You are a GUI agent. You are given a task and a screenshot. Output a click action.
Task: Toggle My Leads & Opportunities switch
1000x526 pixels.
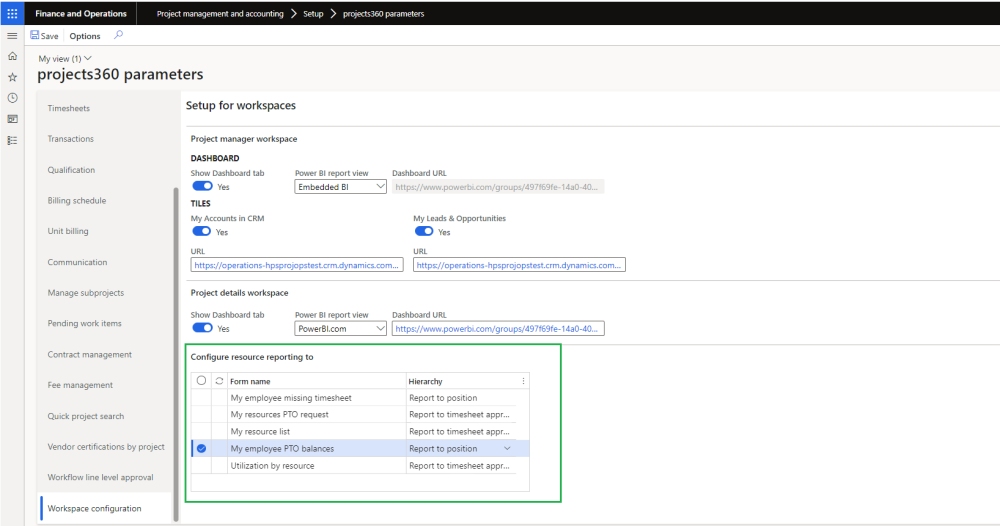coord(424,231)
